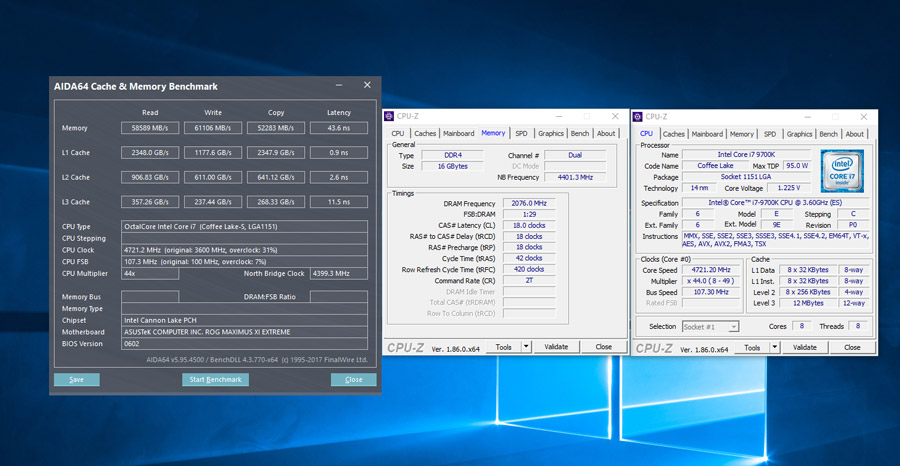Click the Chipset field Intel Cannon Lake PCH
Screen dimensions: 900x466
tap(245, 320)
